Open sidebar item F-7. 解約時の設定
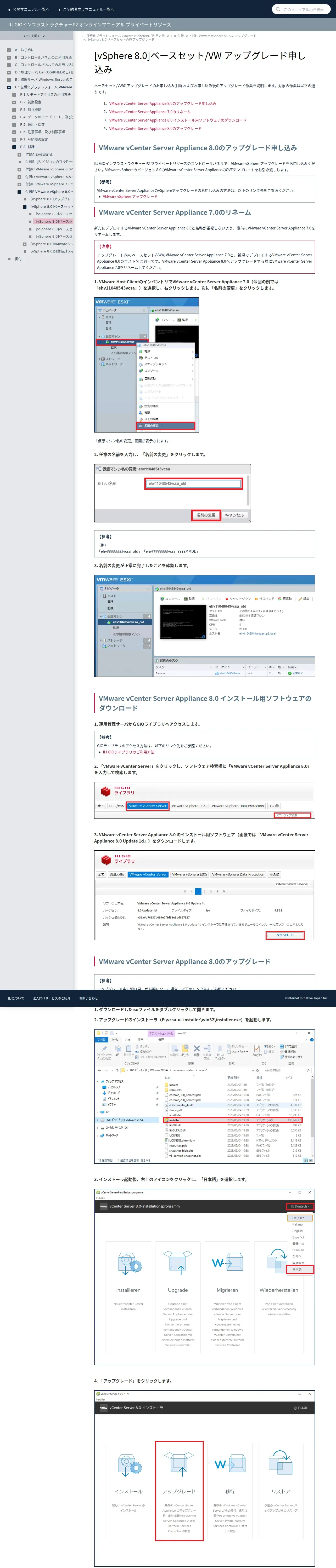 coord(34,139)
